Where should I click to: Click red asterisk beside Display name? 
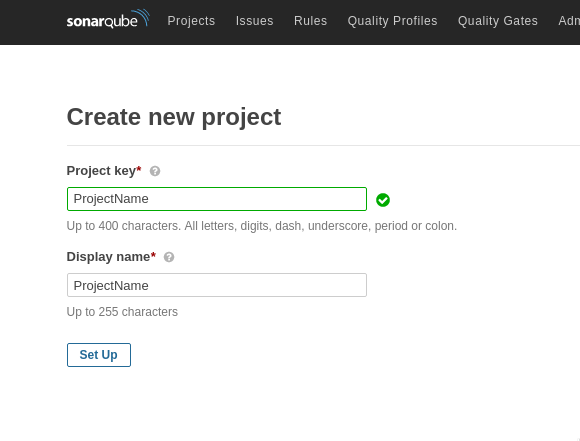[154, 255]
